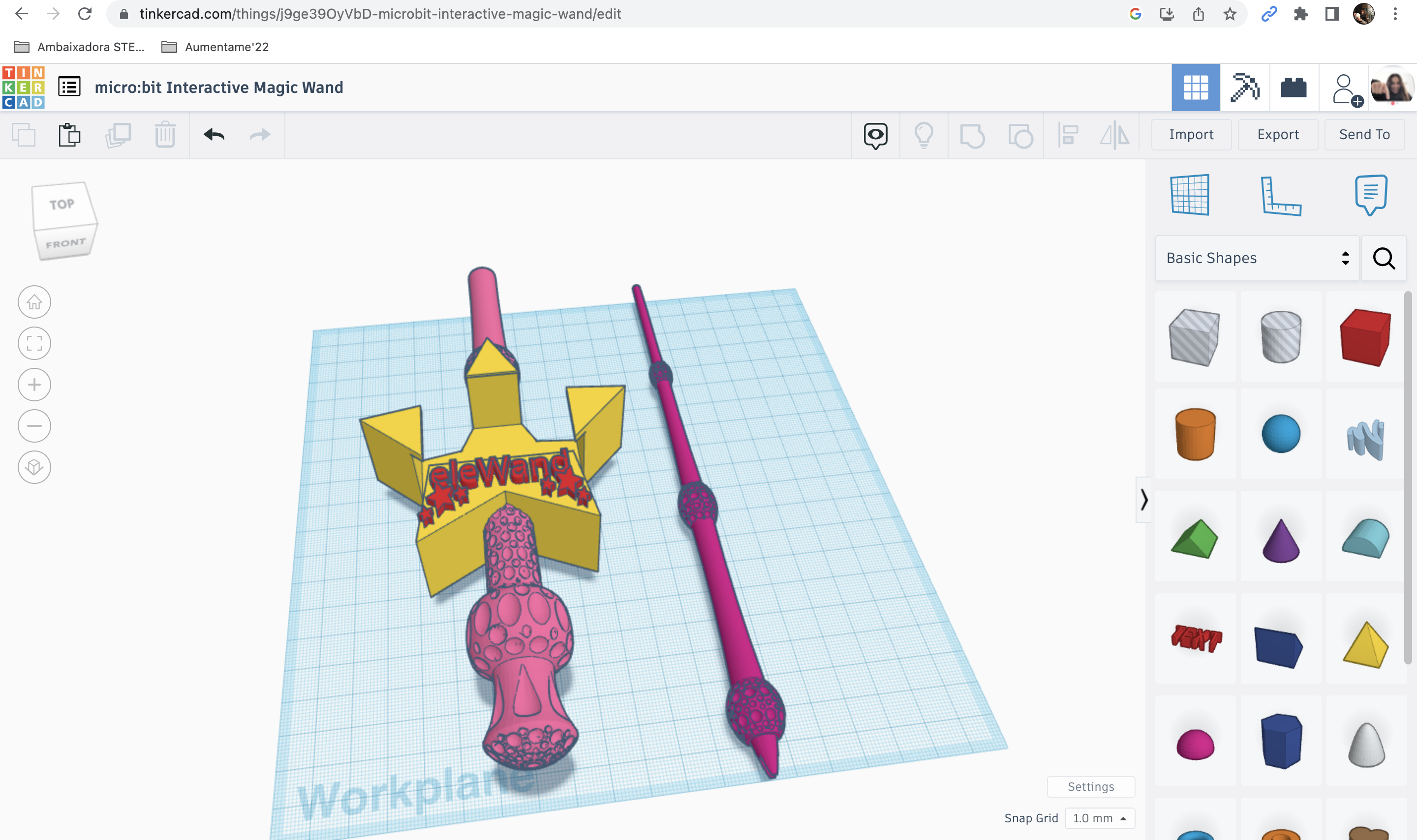Select the Zoom Out tool
Screen dimensions: 1417x840
(x=34, y=425)
